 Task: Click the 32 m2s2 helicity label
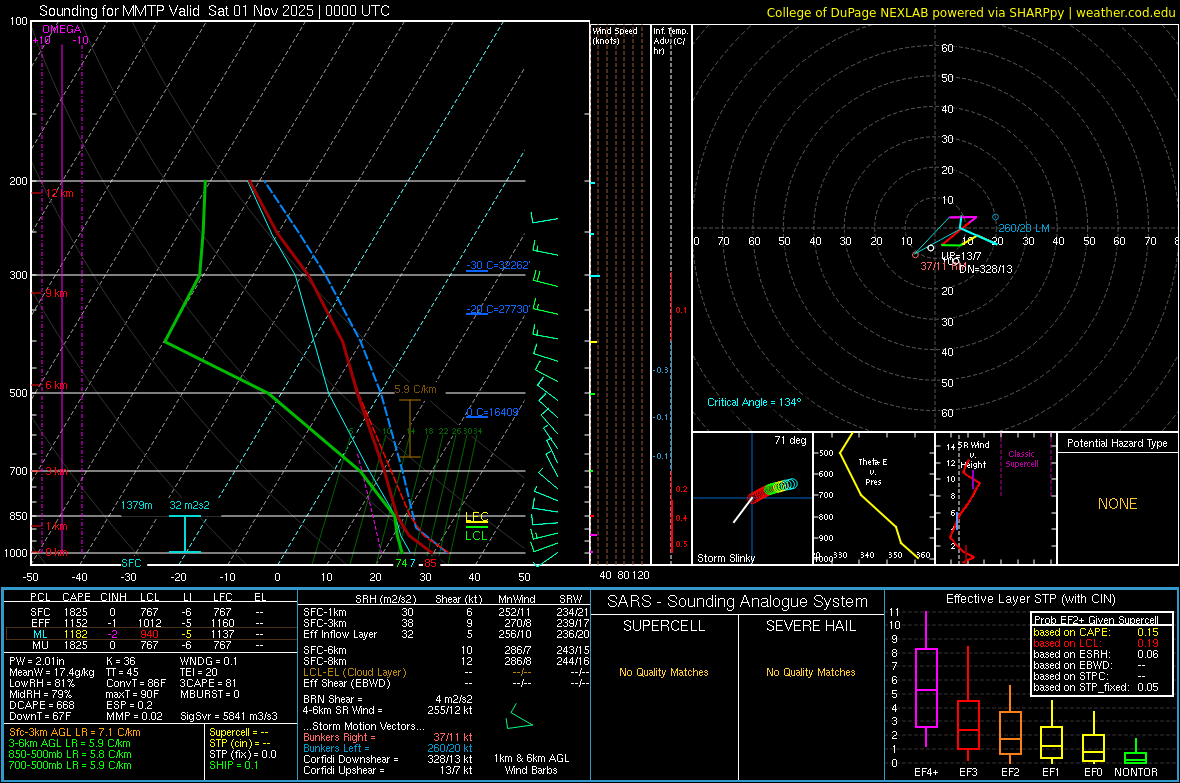[189, 505]
